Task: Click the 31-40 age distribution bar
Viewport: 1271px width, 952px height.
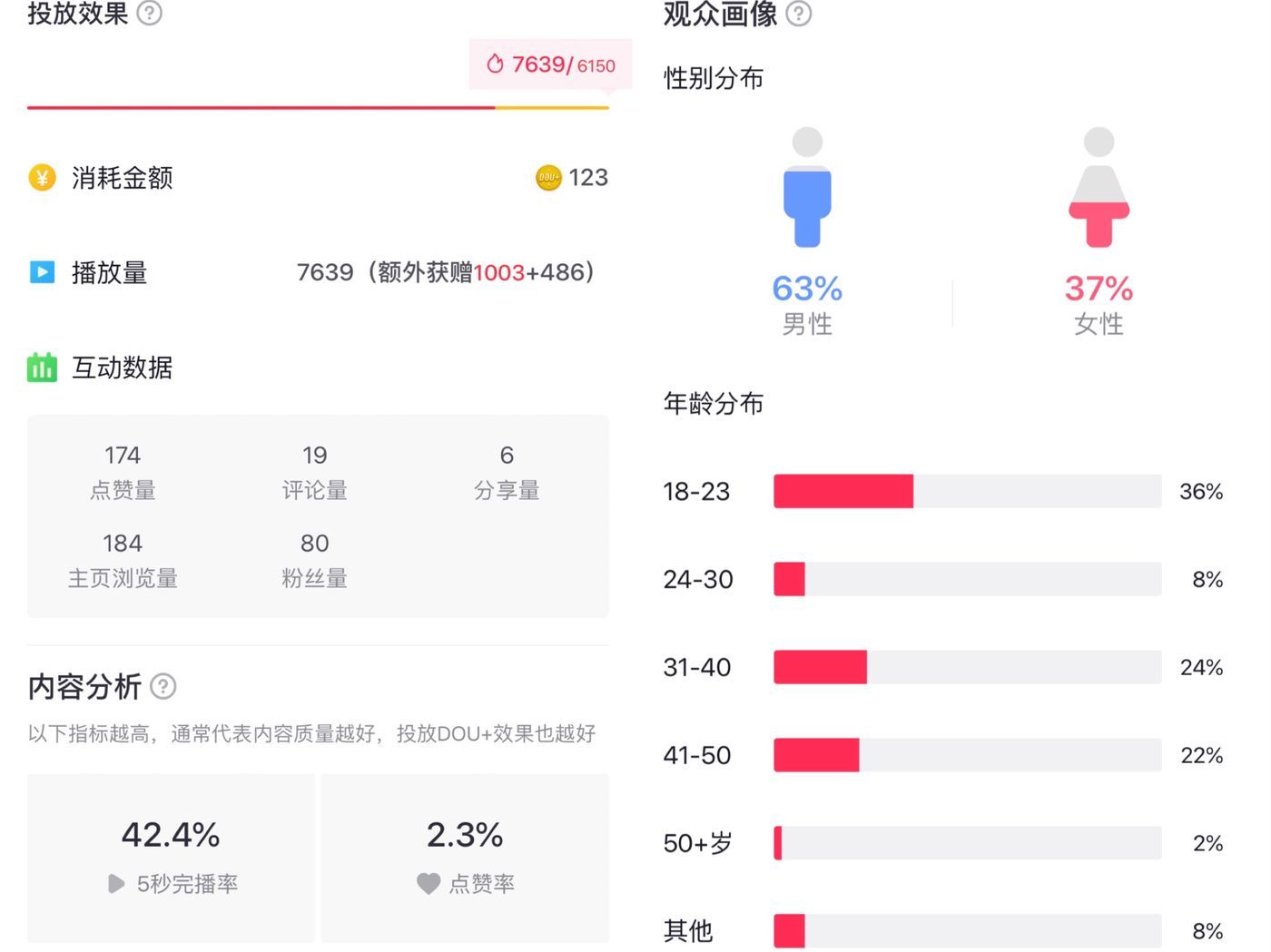Action: [967, 667]
